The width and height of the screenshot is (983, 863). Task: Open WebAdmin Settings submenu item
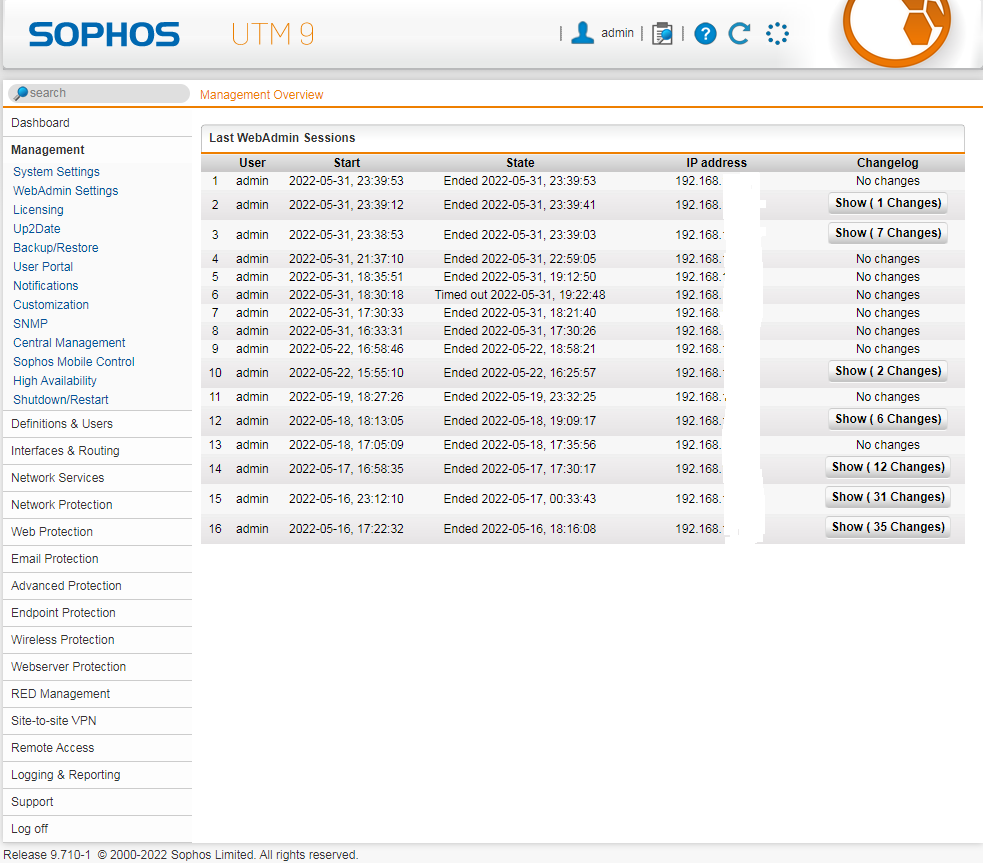coord(66,191)
